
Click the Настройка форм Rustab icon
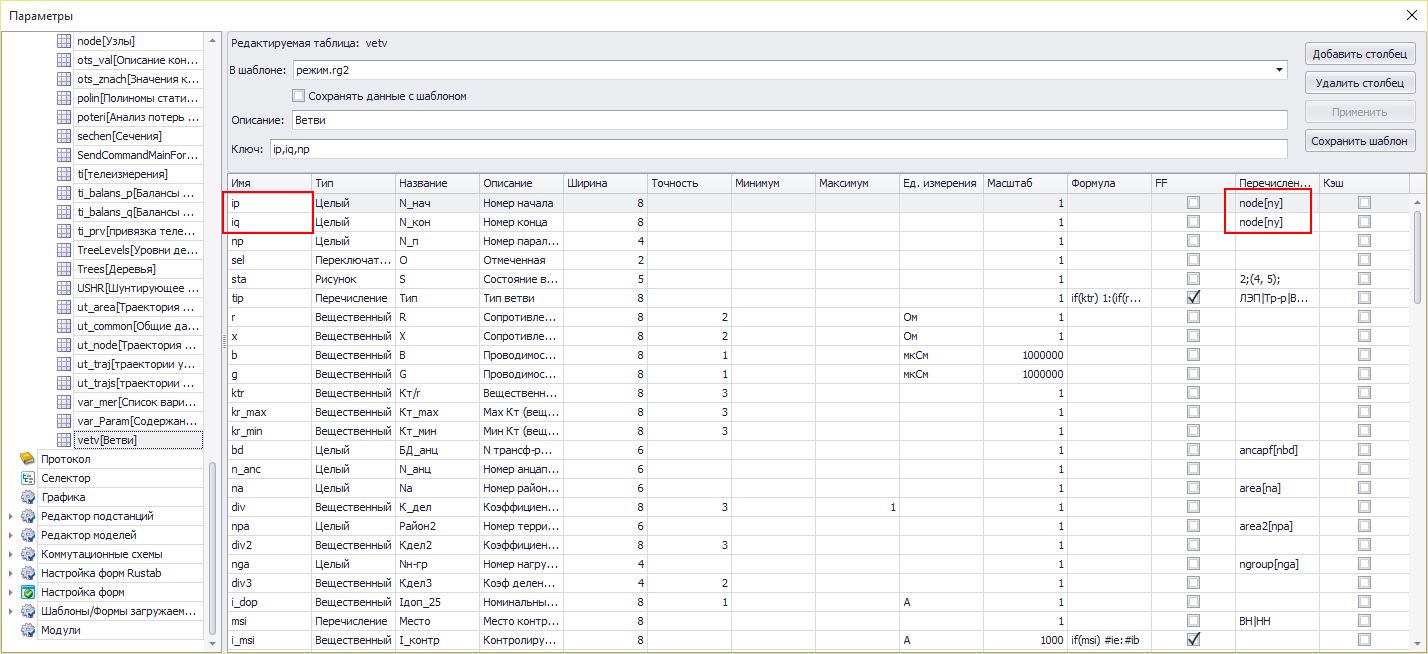pos(28,573)
